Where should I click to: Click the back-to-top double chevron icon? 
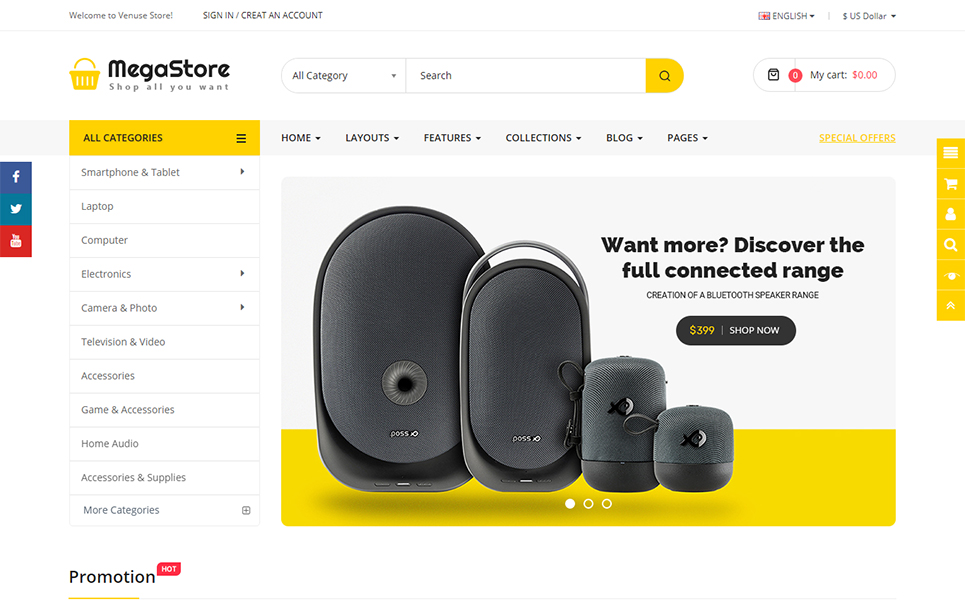click(951, 306)
